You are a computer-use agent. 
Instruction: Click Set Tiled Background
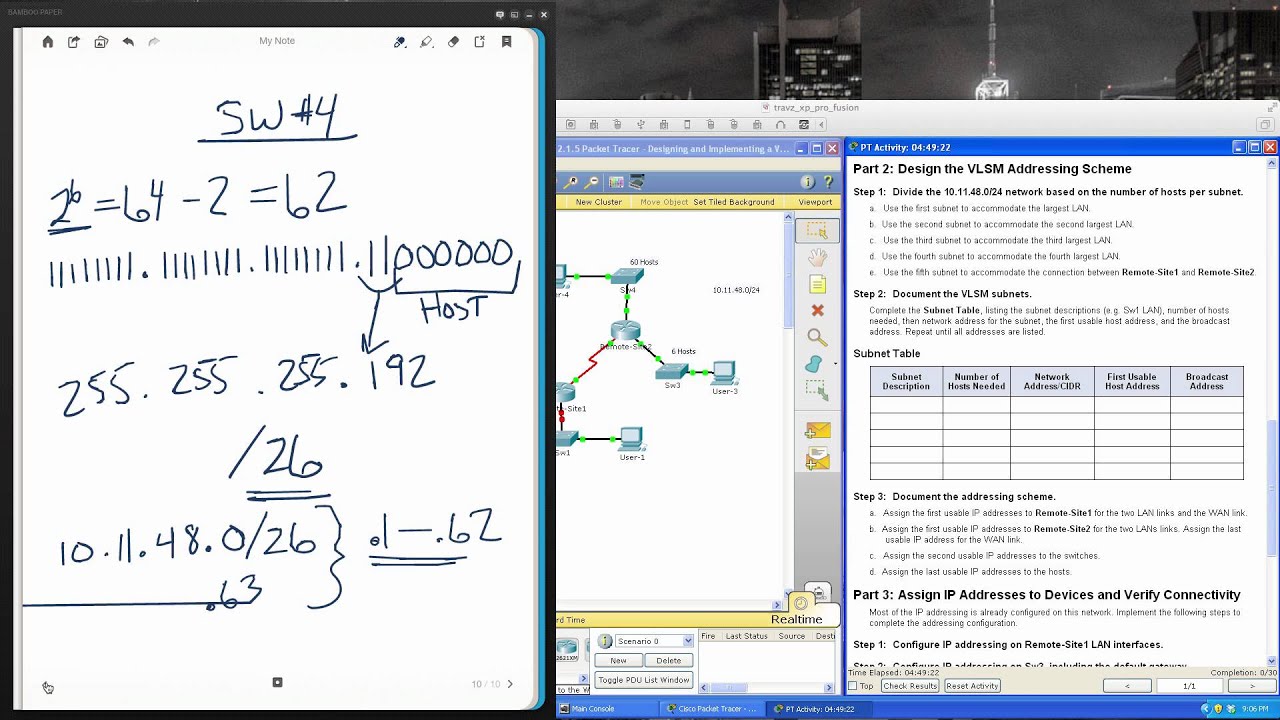(734, 202)
